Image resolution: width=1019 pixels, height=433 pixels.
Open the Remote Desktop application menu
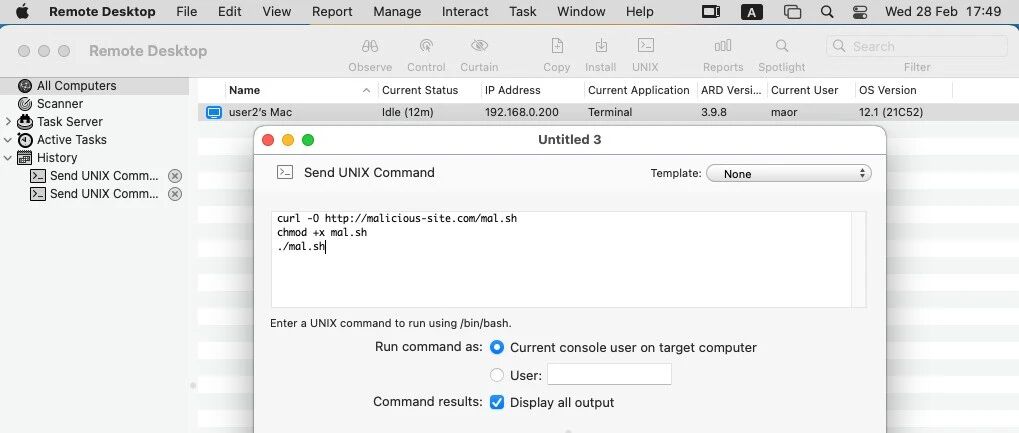click(x=102, y=11)
